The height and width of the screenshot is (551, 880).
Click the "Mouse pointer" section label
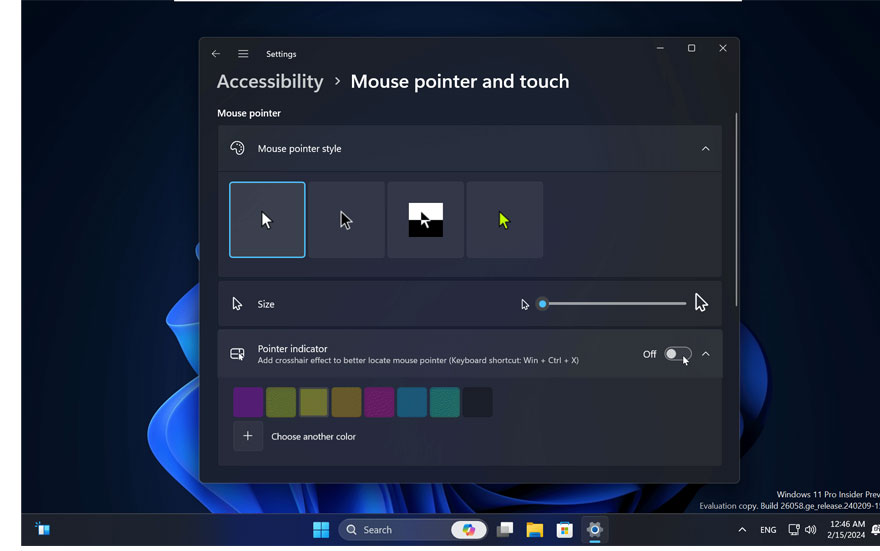[249, 113]
